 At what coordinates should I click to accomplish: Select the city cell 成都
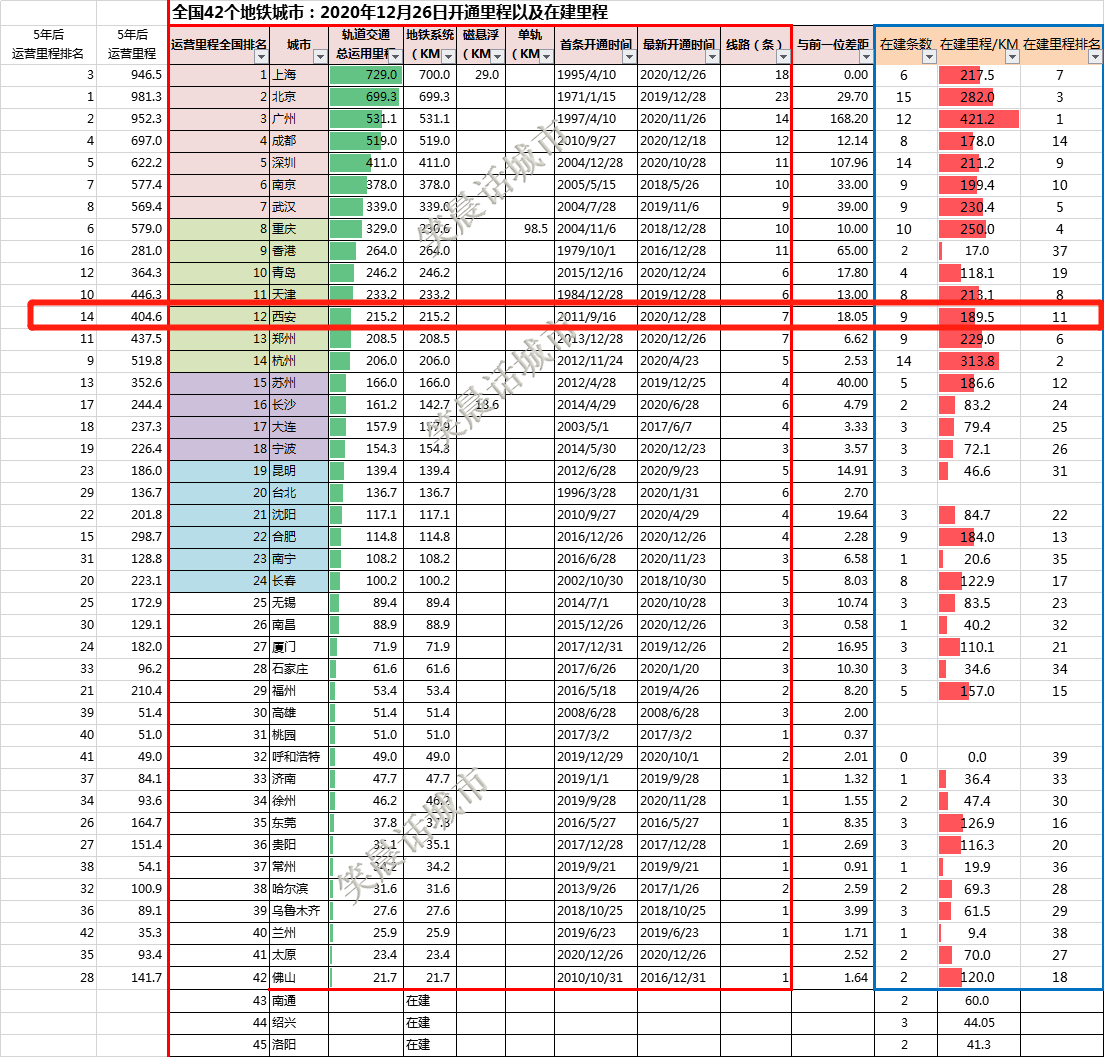(x=299, y=141)
